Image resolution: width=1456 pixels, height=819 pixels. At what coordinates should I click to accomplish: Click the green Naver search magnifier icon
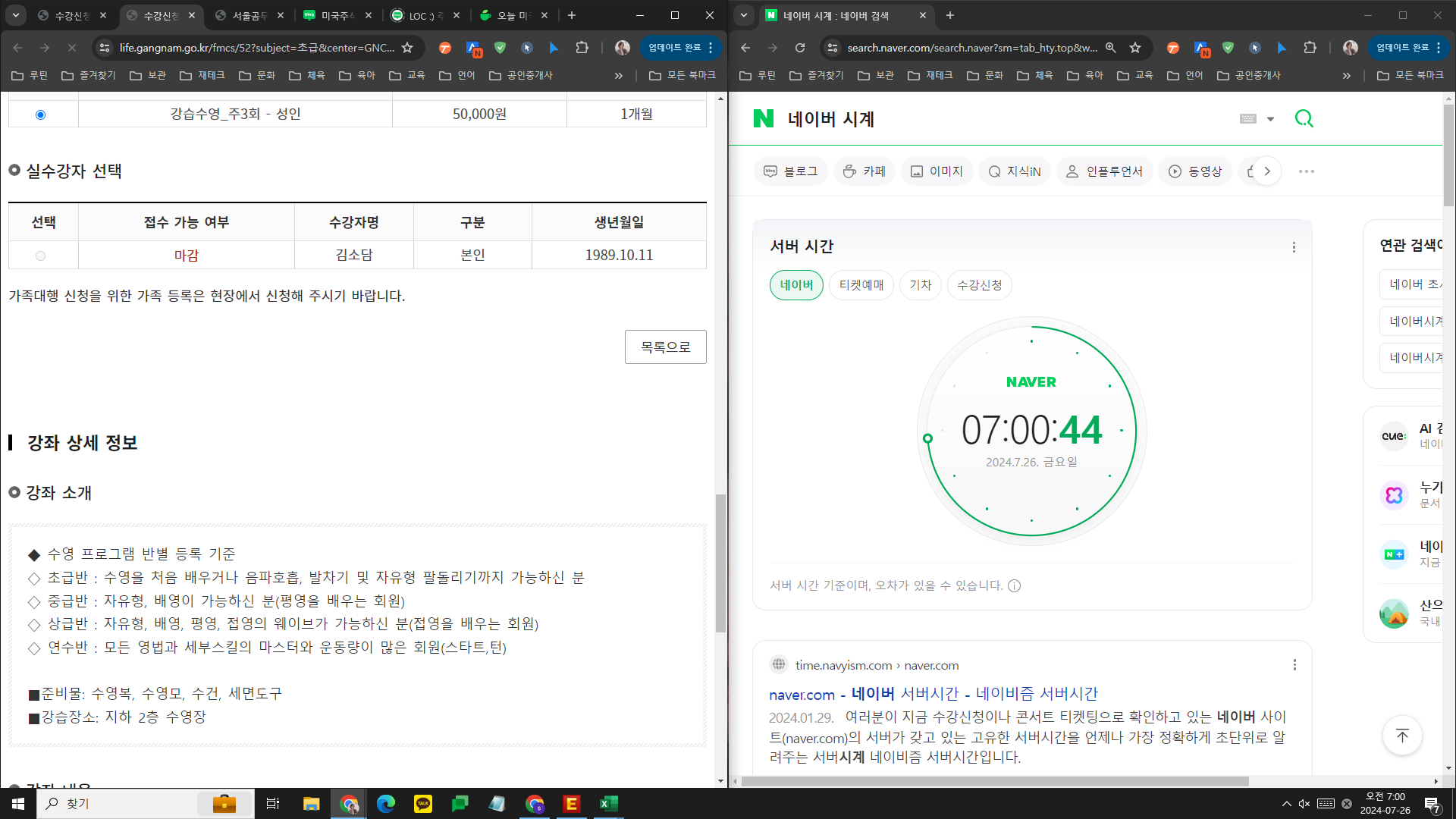[x=1304, y=118]
